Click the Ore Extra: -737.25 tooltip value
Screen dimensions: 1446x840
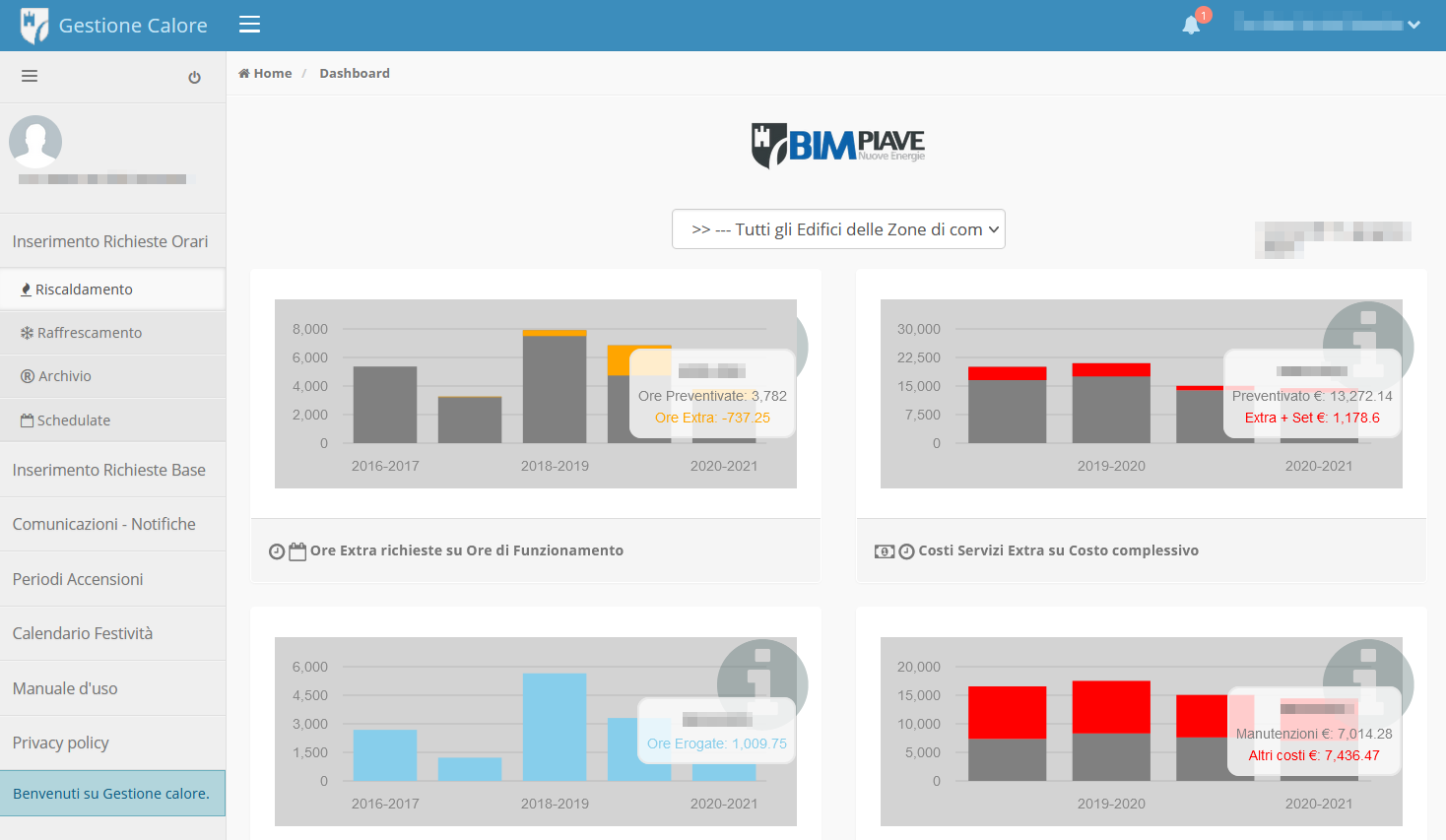(x=712, y=418)
